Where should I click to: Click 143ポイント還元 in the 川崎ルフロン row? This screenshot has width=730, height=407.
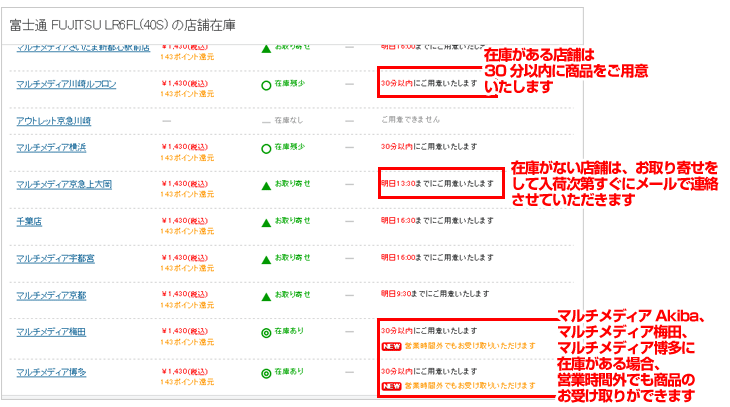[187, 94]
